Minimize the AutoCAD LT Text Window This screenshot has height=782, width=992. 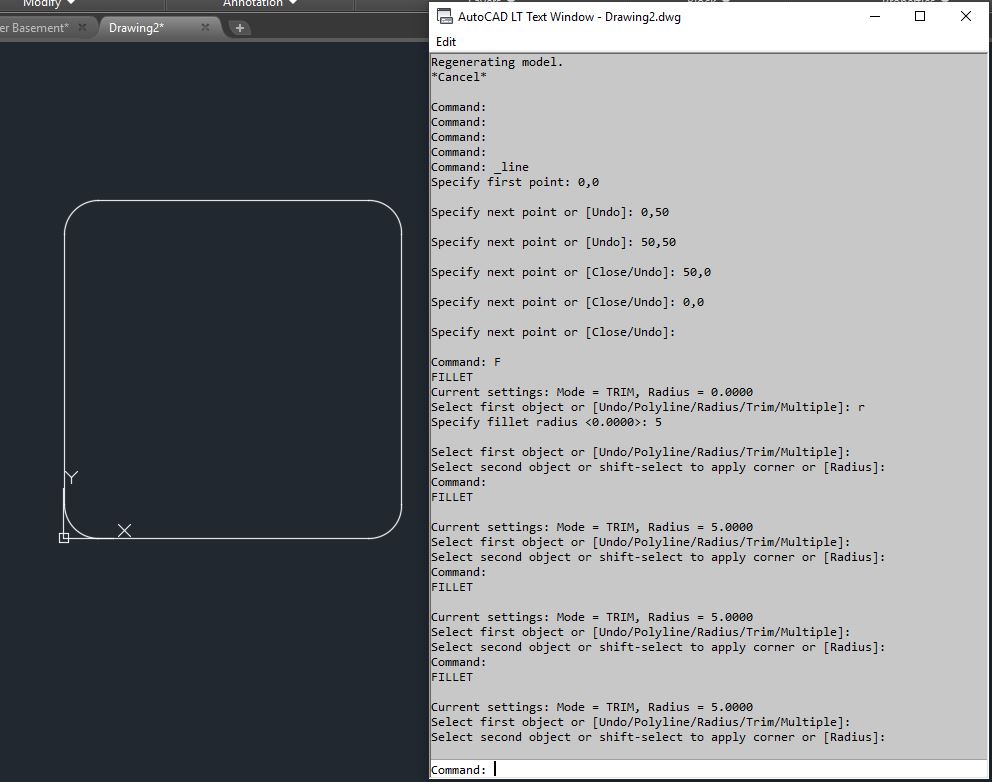875,16
